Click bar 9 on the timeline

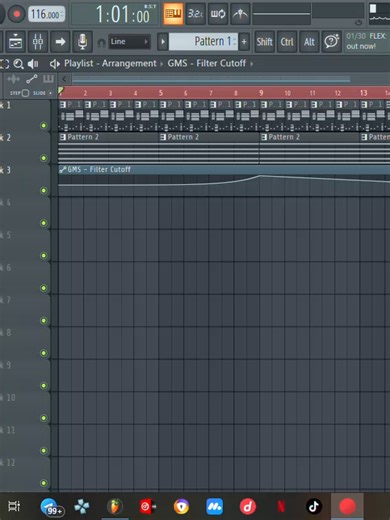261,93
